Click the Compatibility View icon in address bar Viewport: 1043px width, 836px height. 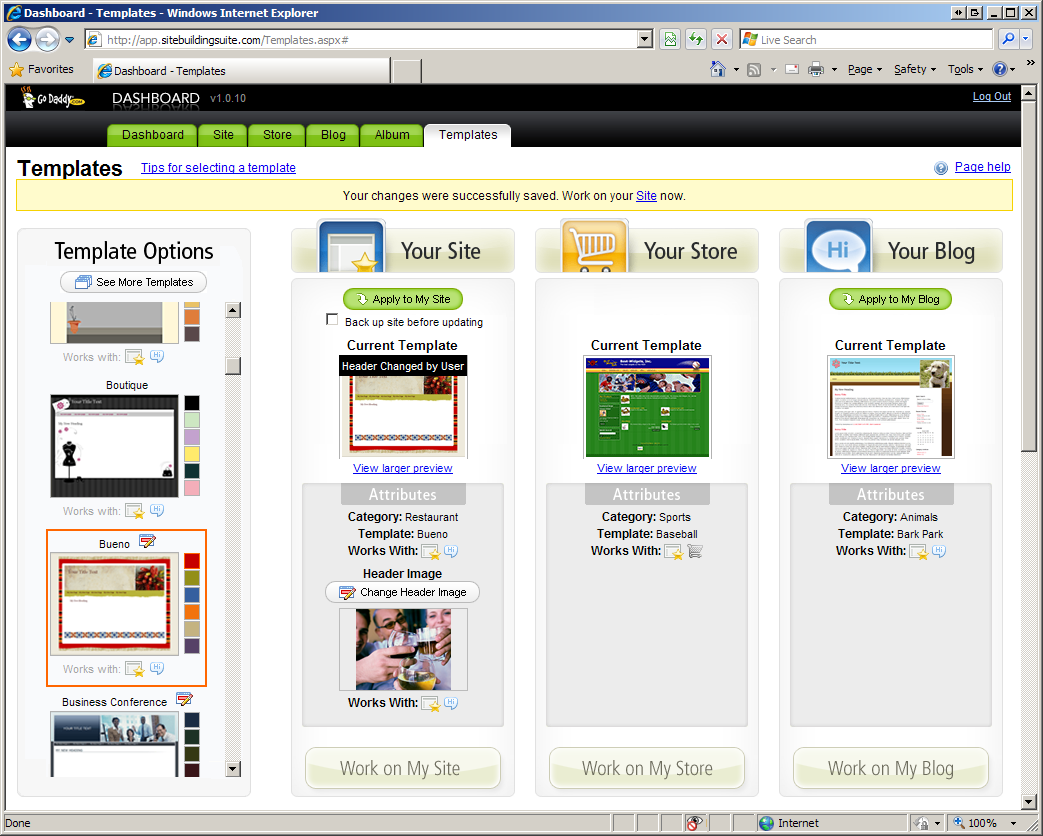[x=670, y=40]
